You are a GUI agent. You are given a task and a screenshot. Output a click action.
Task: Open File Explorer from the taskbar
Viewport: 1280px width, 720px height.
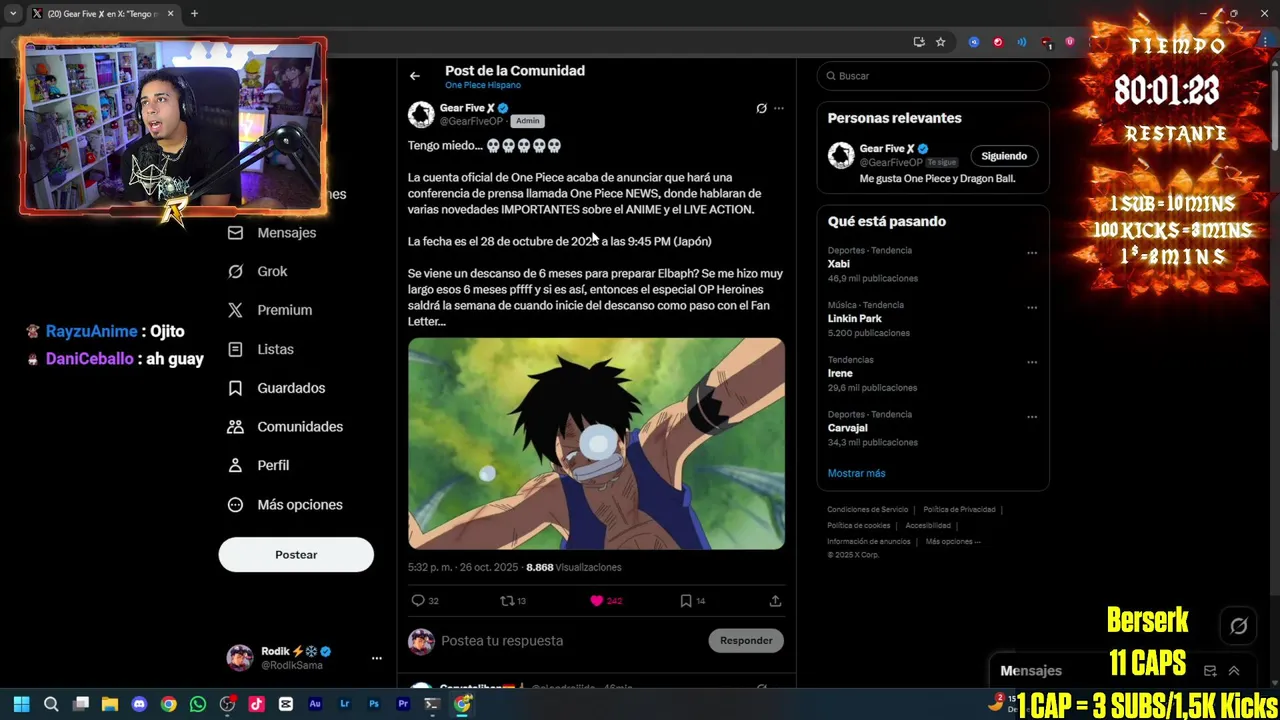click(110, 704)
